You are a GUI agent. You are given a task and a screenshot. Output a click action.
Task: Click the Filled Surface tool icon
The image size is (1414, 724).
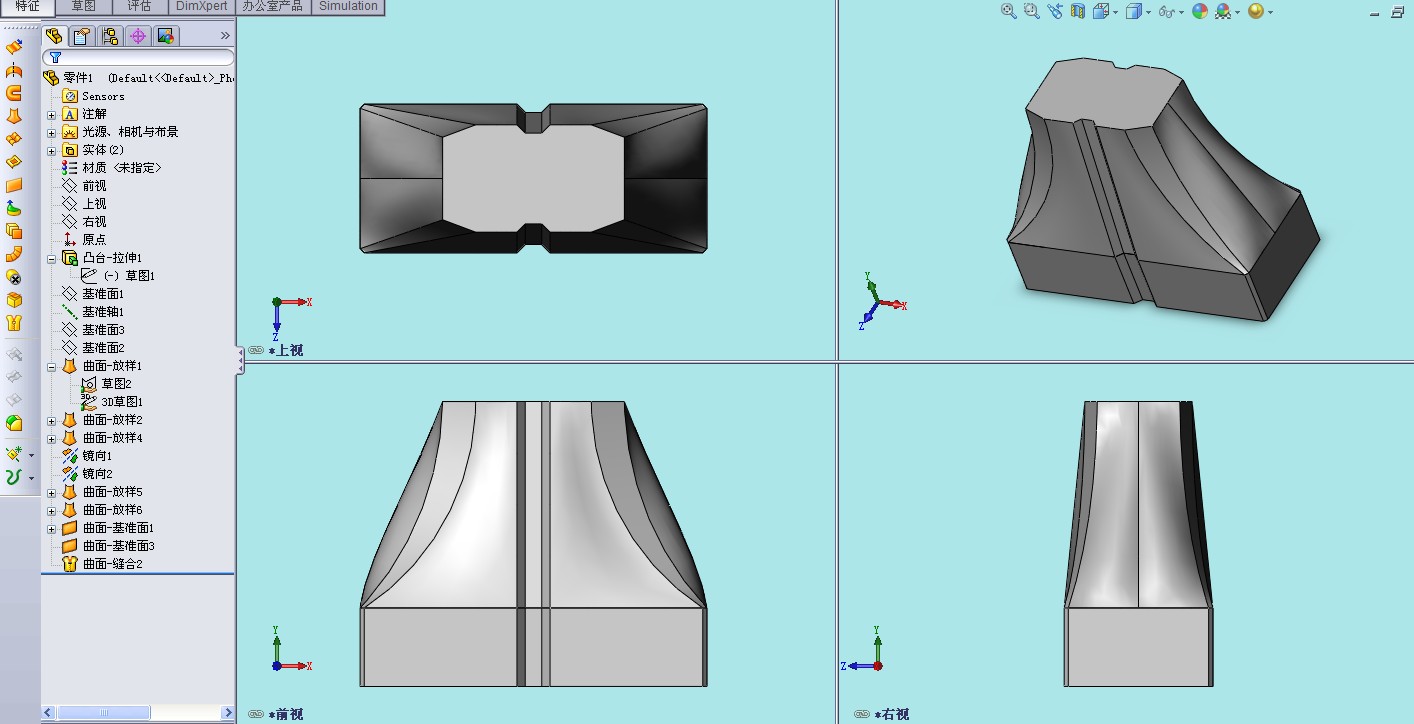14,162
